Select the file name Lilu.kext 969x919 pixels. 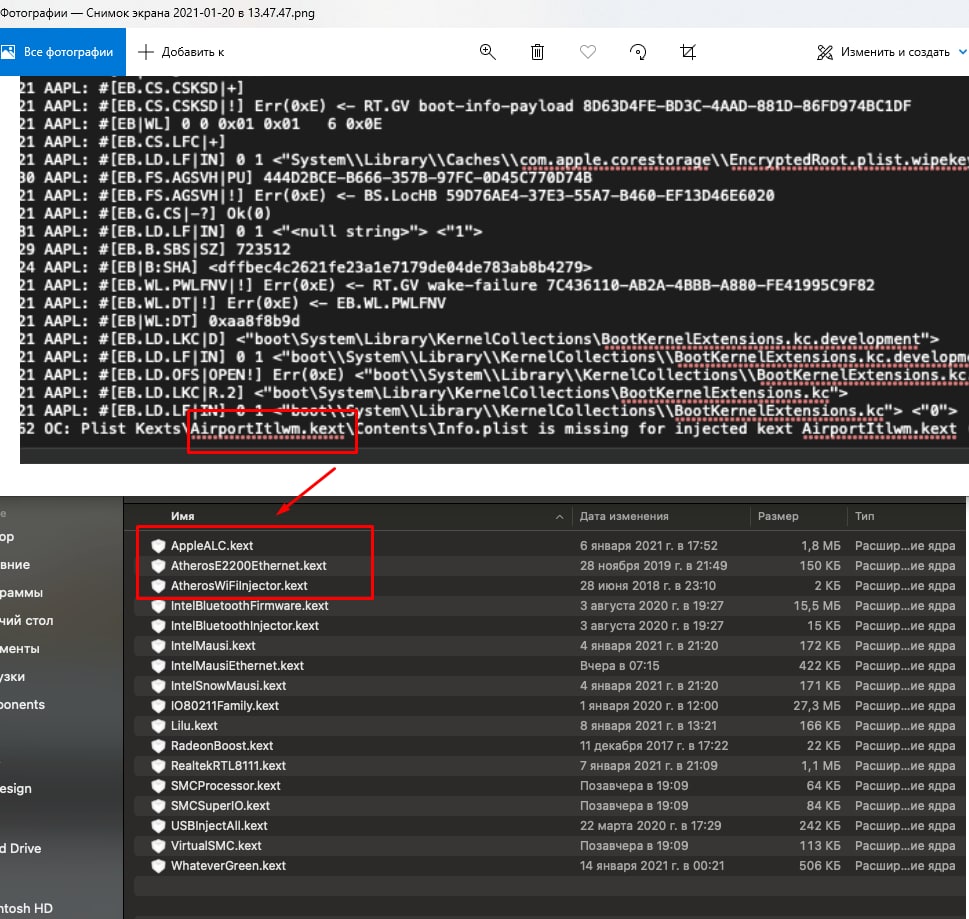193,726
